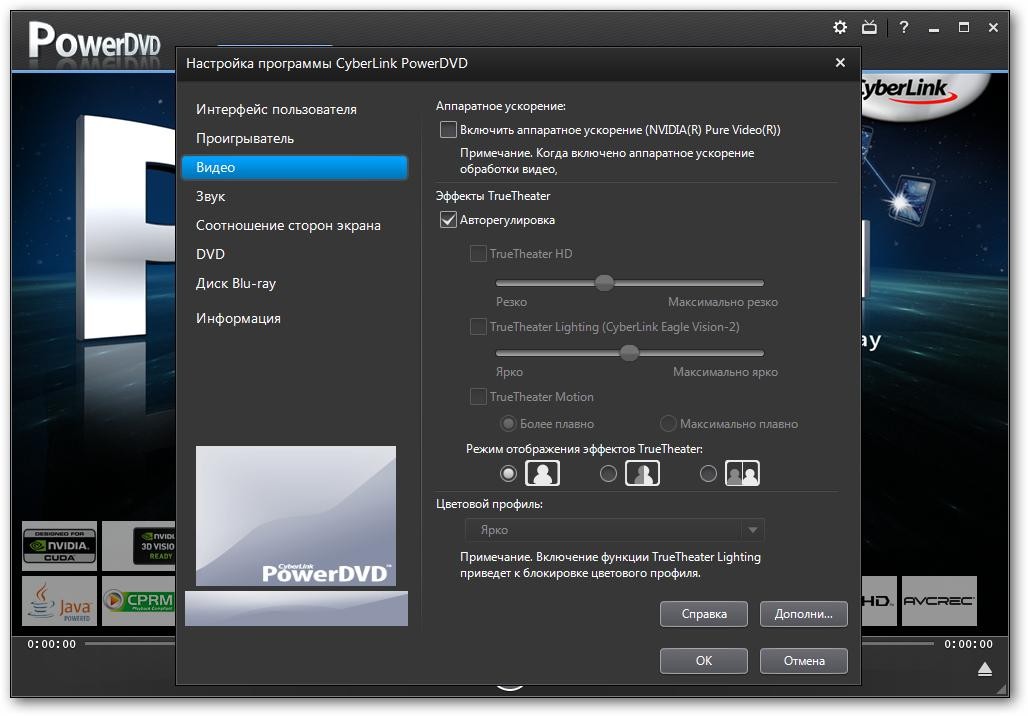The width and height of the screenshot is (1028, 716).
Task: Enable TrueTheater Lighting checkbox
Action: pos(478,327)
